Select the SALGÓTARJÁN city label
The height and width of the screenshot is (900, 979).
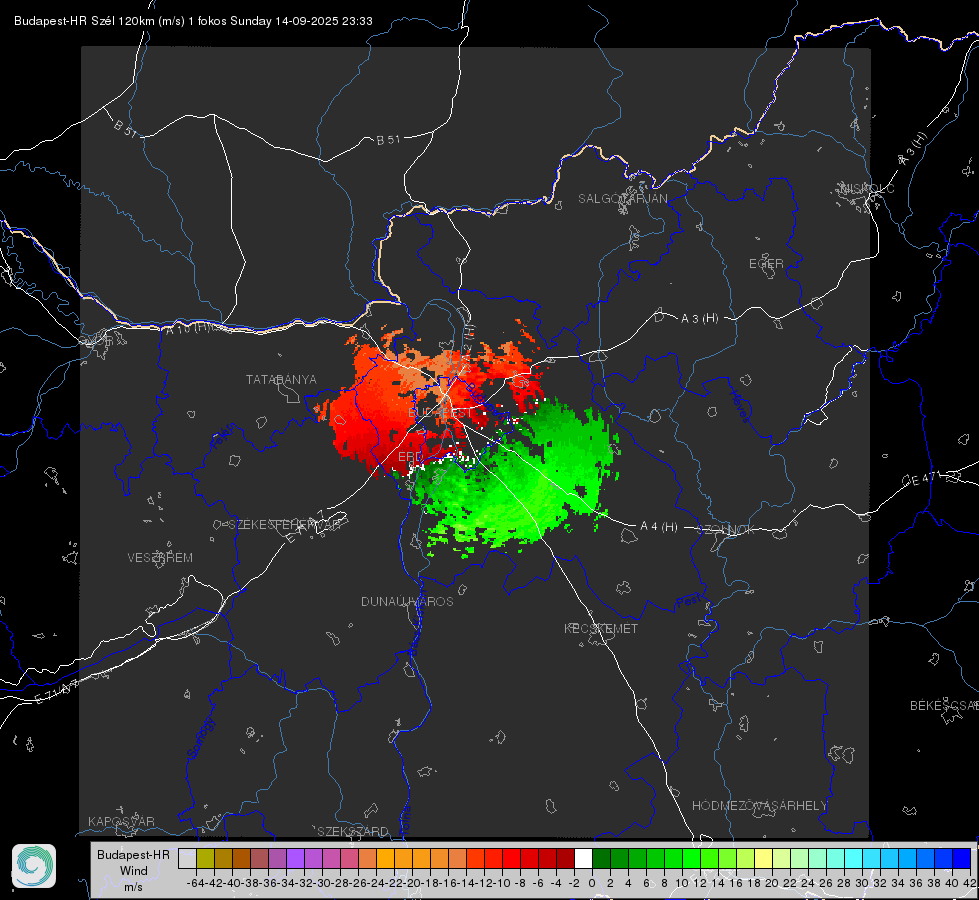tap(622, 199)
